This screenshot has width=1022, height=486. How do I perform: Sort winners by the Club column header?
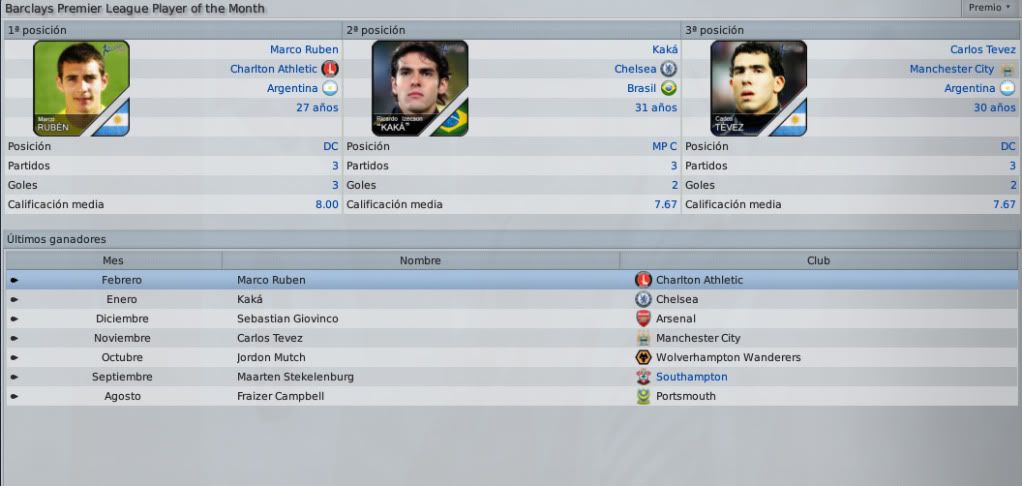[x=819, y=261]
